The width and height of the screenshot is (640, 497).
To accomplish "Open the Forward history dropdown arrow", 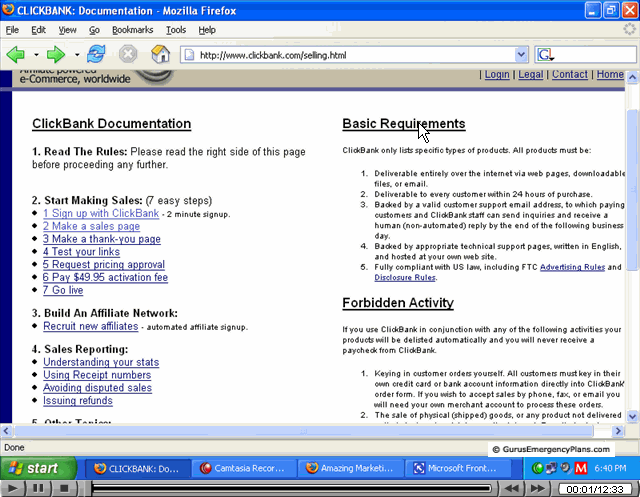I will pyautogui.click(x=77, y=54).
